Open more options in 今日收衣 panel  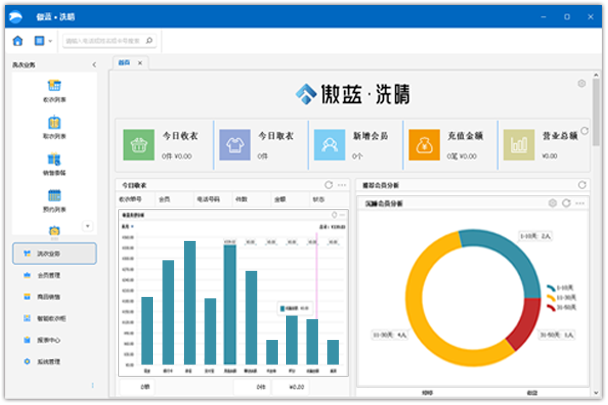coord(342,185)
